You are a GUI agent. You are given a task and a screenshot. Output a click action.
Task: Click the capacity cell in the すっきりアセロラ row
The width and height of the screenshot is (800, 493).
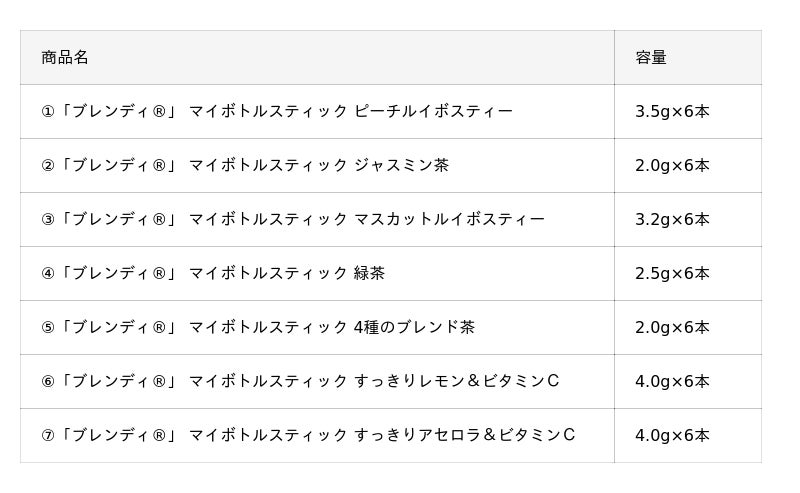[x=672, y=435]
